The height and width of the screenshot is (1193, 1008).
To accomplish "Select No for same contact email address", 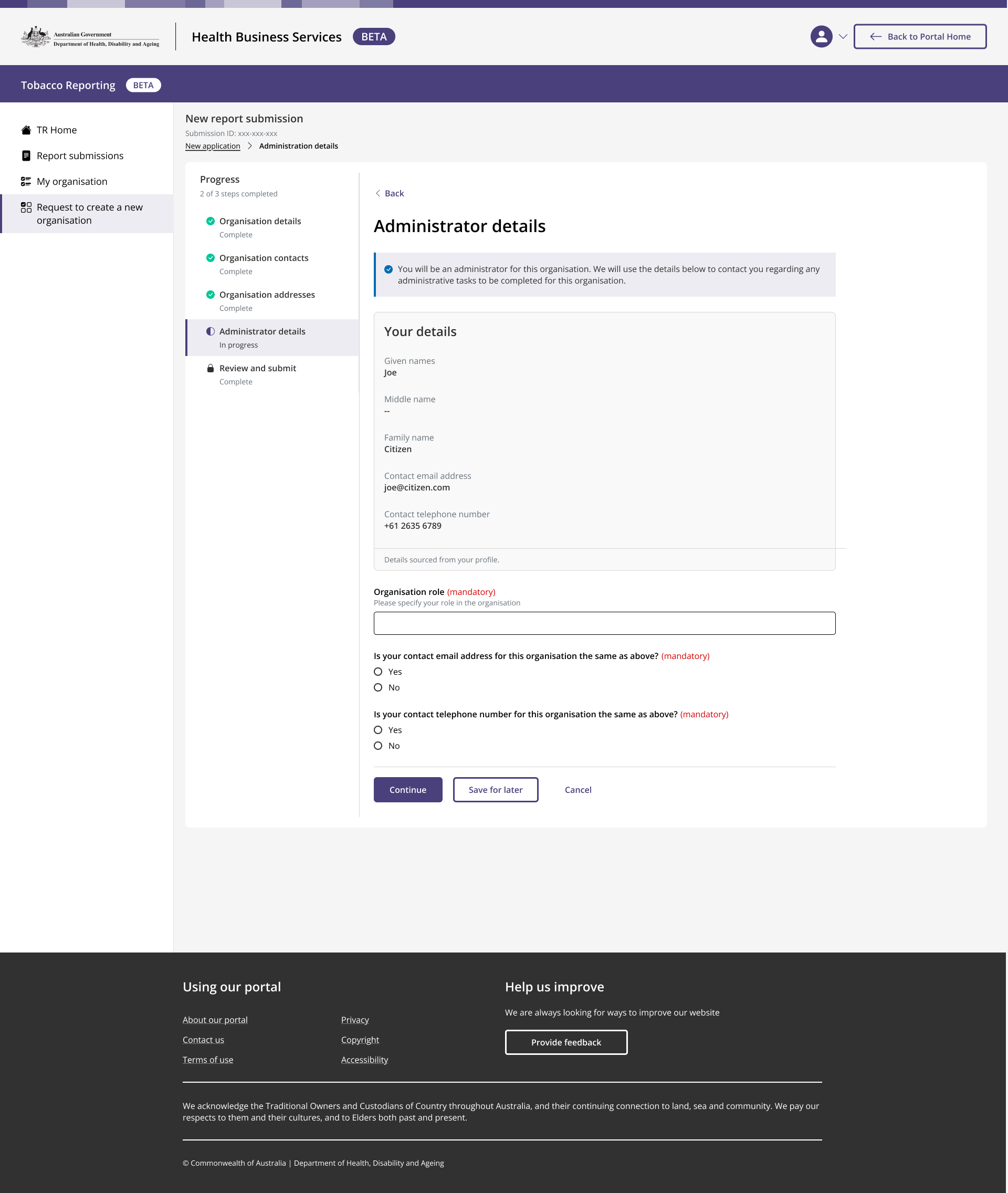I will [x=377, y=688].
